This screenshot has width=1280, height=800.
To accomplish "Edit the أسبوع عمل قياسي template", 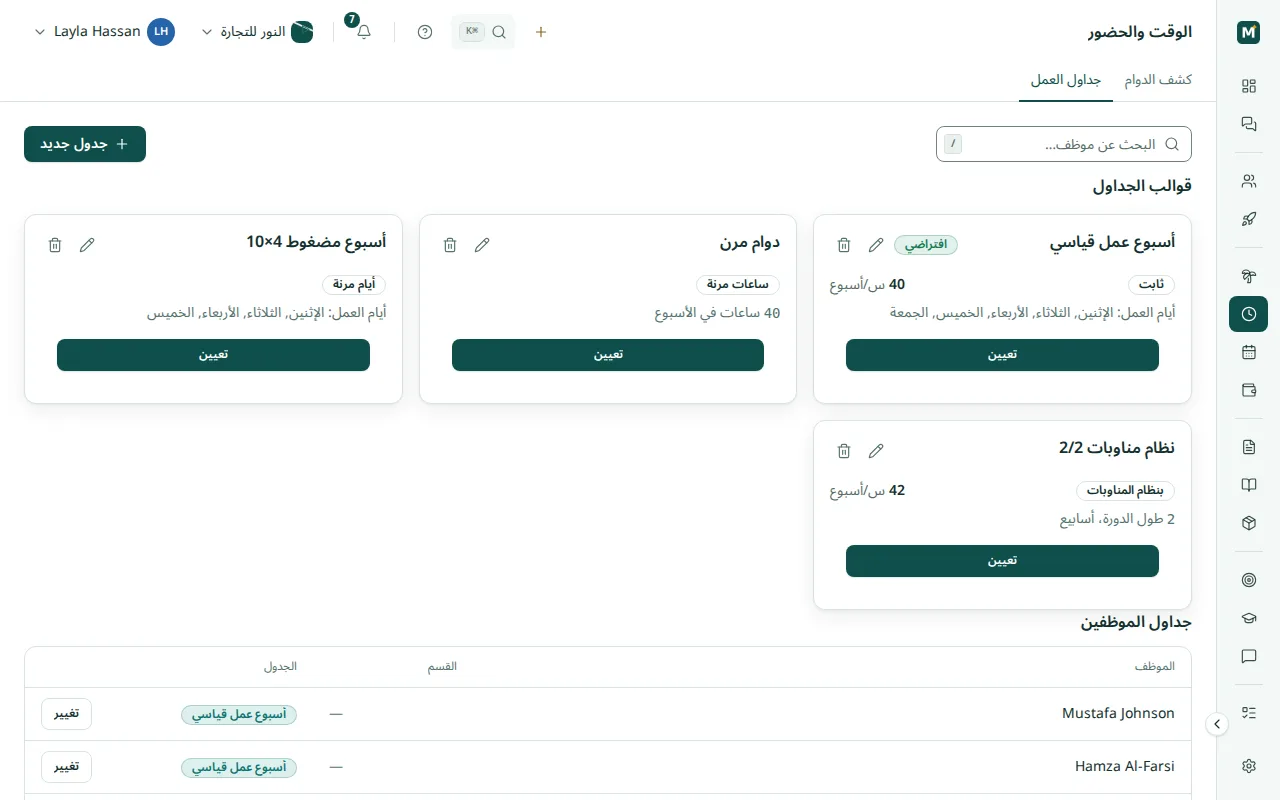I will point(876,245).
